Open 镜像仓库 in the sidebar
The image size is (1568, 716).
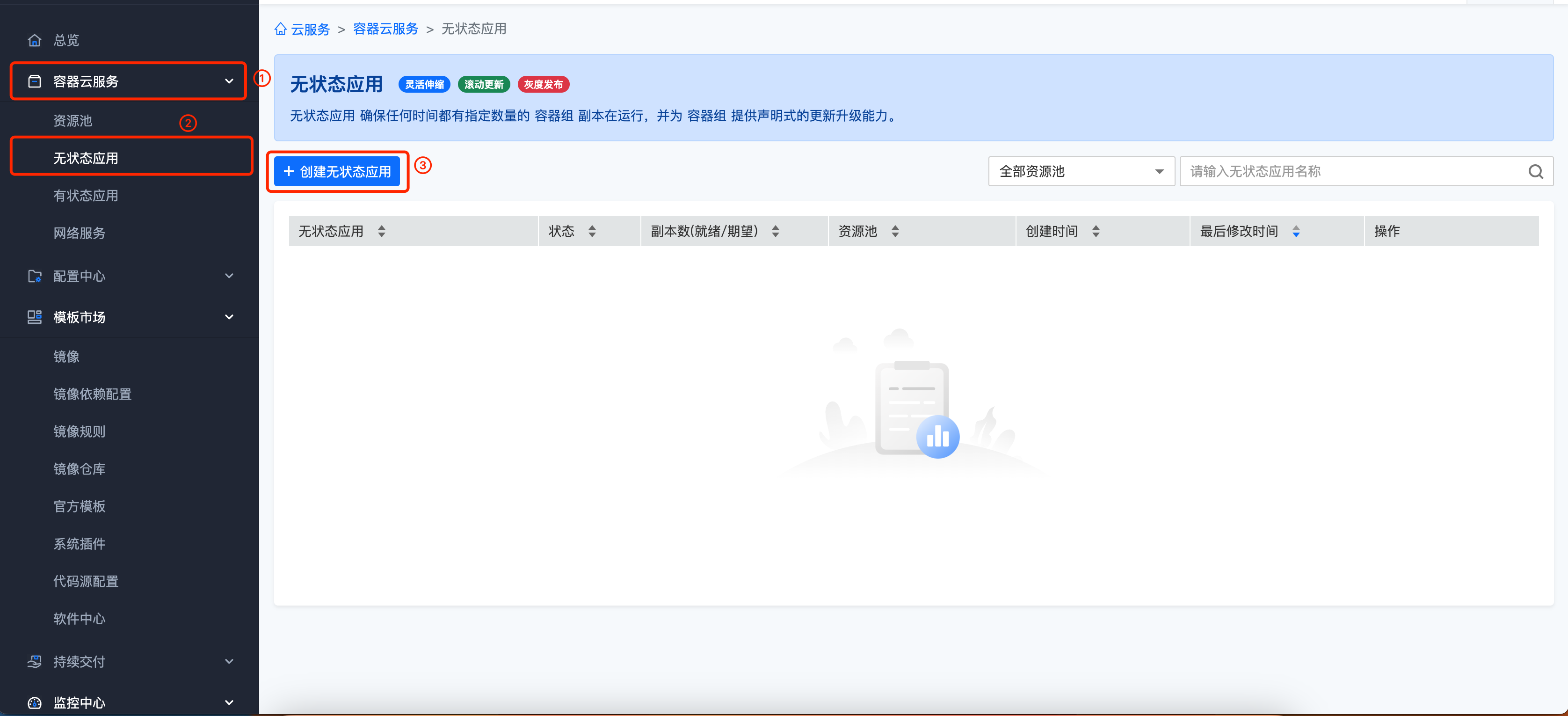click(79, 469)
